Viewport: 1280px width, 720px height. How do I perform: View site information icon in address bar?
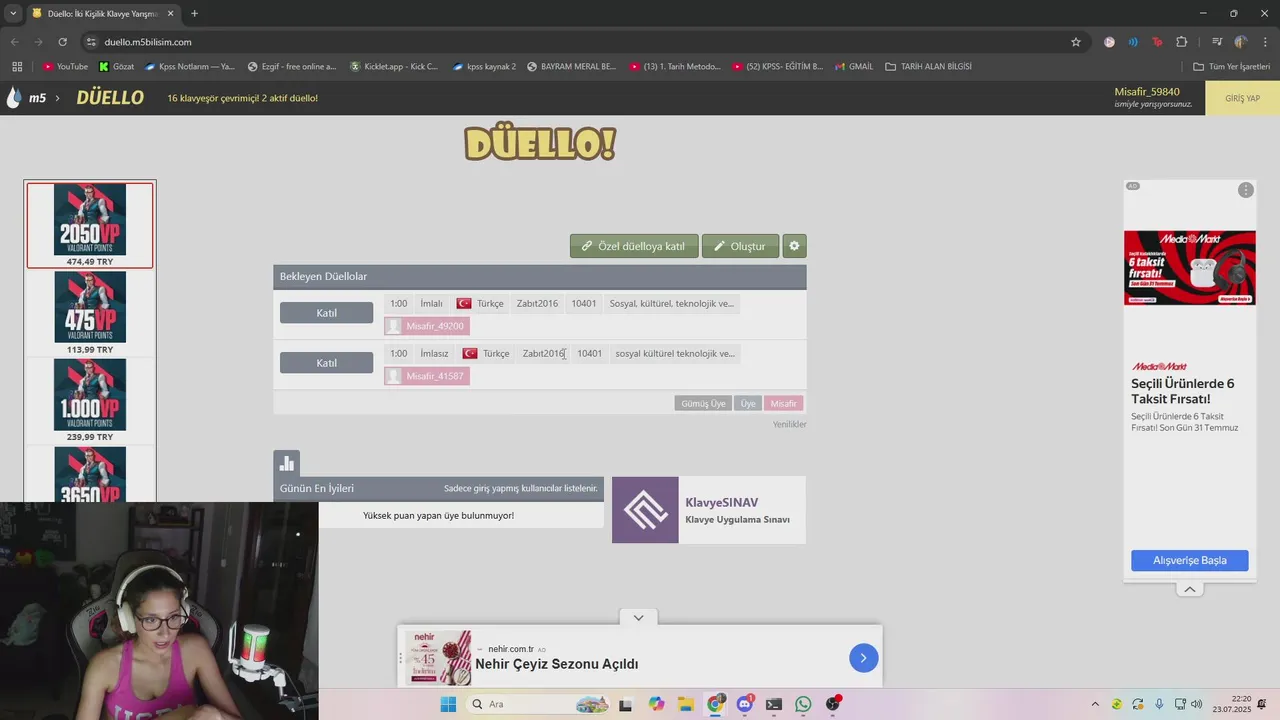(91, 42)
